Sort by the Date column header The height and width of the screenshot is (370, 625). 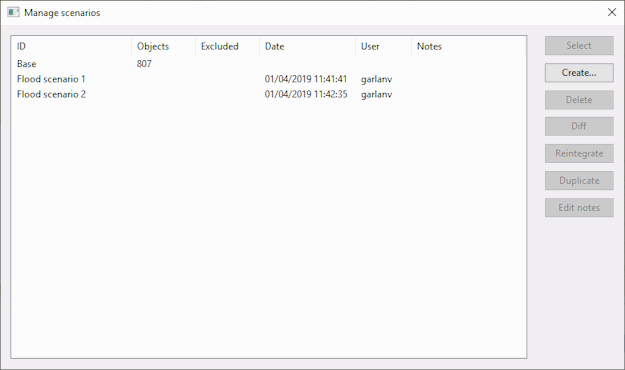[x=307, y=46]
